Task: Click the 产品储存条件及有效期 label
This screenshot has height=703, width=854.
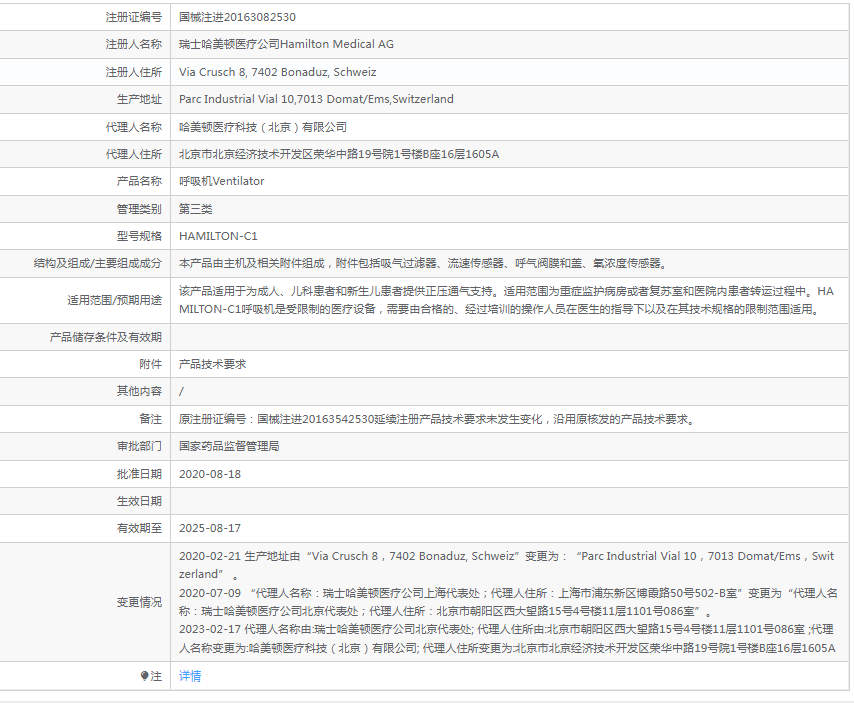Action: [x=106, y=338]
